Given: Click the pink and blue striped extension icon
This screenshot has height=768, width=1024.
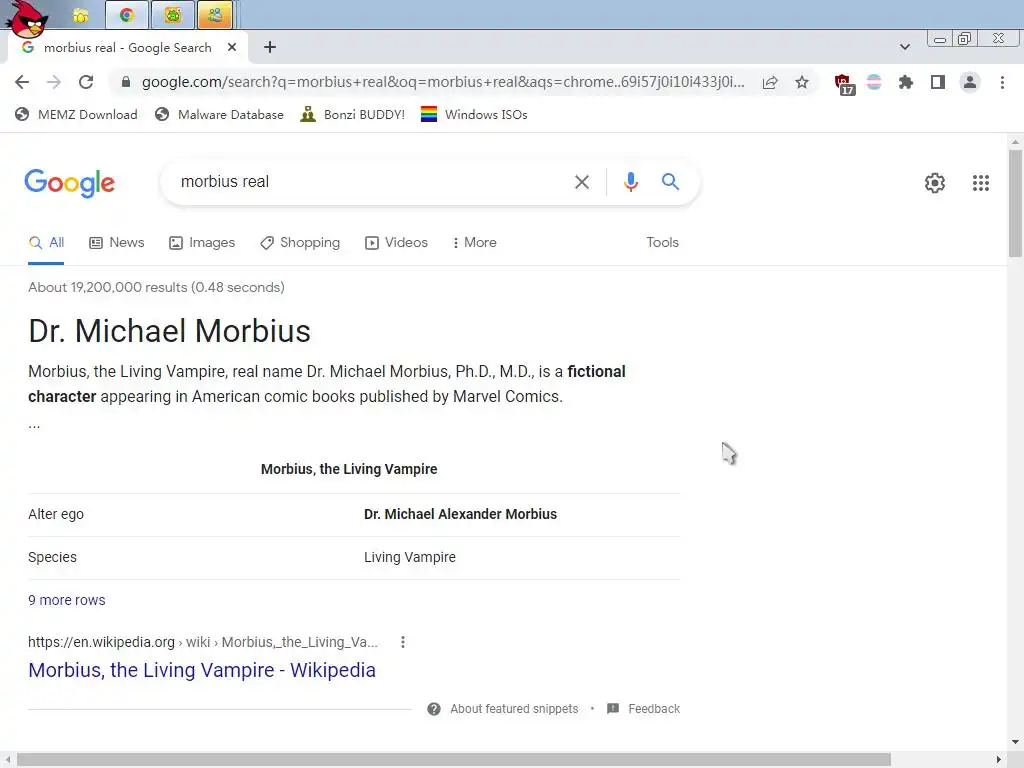Looking at the screenshot, I should tap(874, 82).
